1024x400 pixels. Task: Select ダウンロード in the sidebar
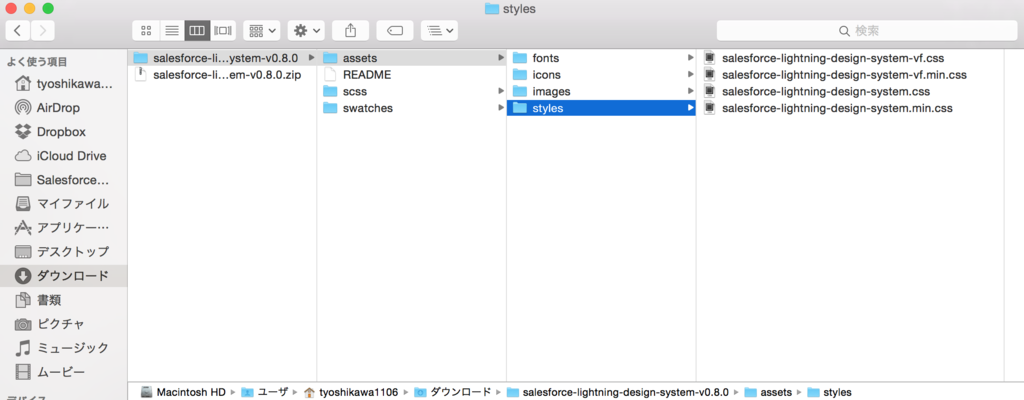pos(64,275)
